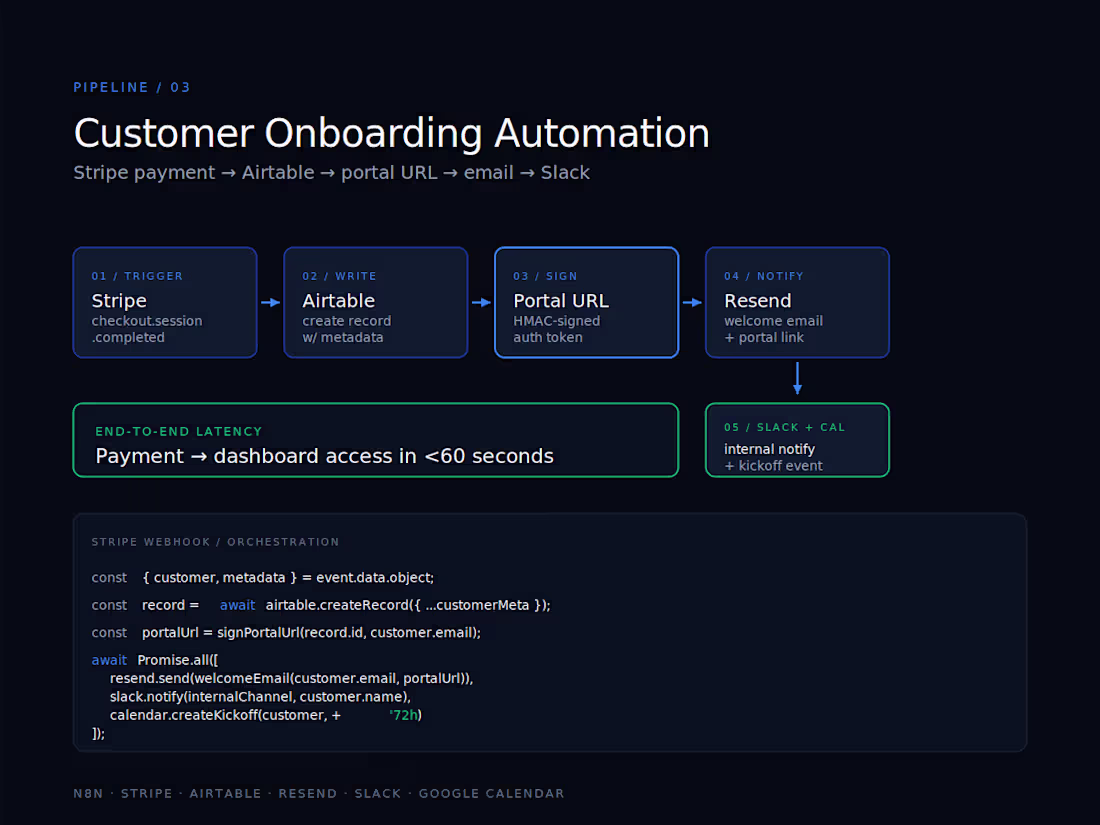Click the "event.data.object" code line
Viewport: 1100px width, 825px height.
(x=262, y=577)
